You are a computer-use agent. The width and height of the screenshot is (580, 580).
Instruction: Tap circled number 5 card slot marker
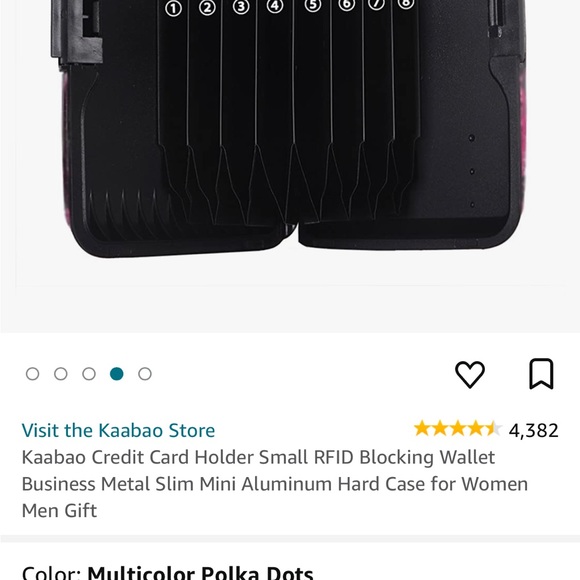pos(313,5)
